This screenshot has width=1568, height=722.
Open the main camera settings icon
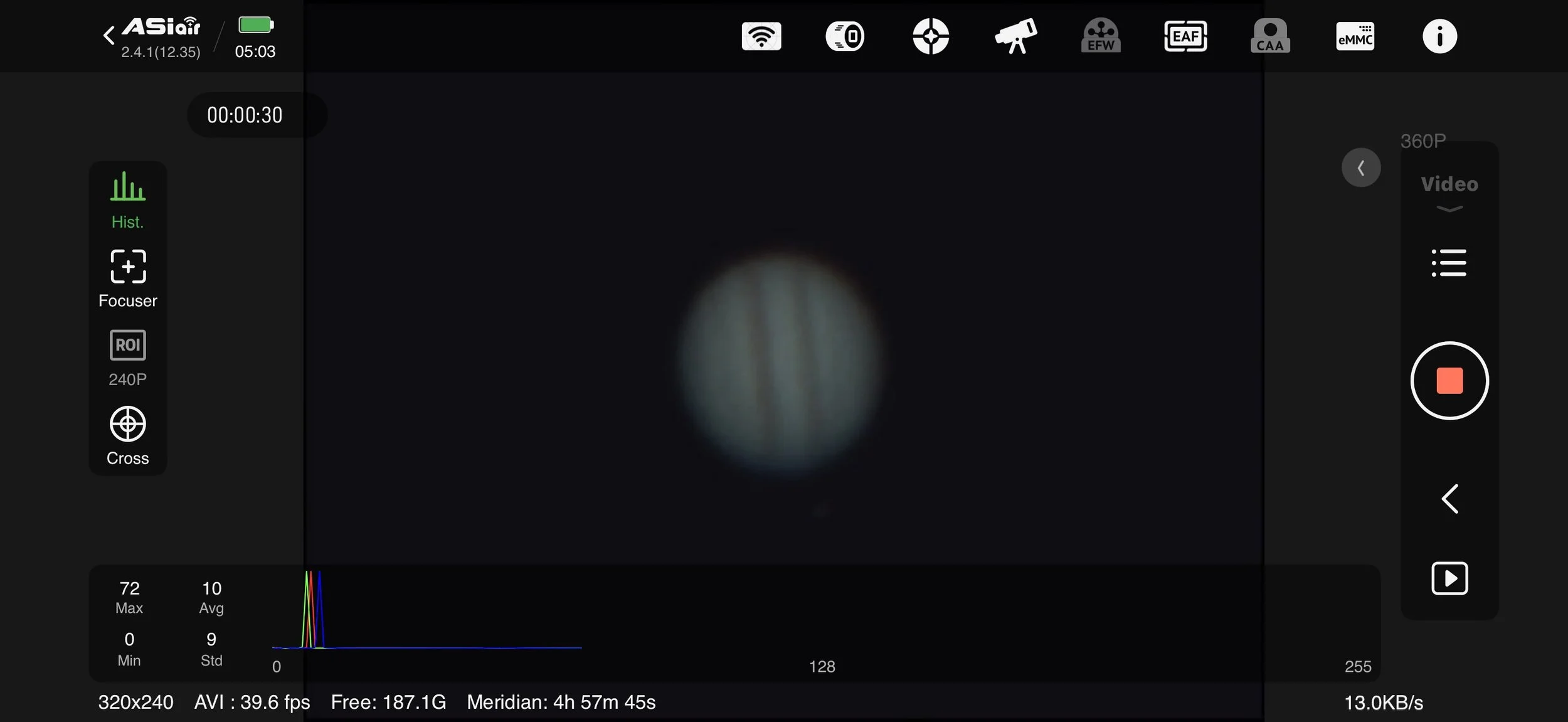pyautogui.click(x=845, y=36)
